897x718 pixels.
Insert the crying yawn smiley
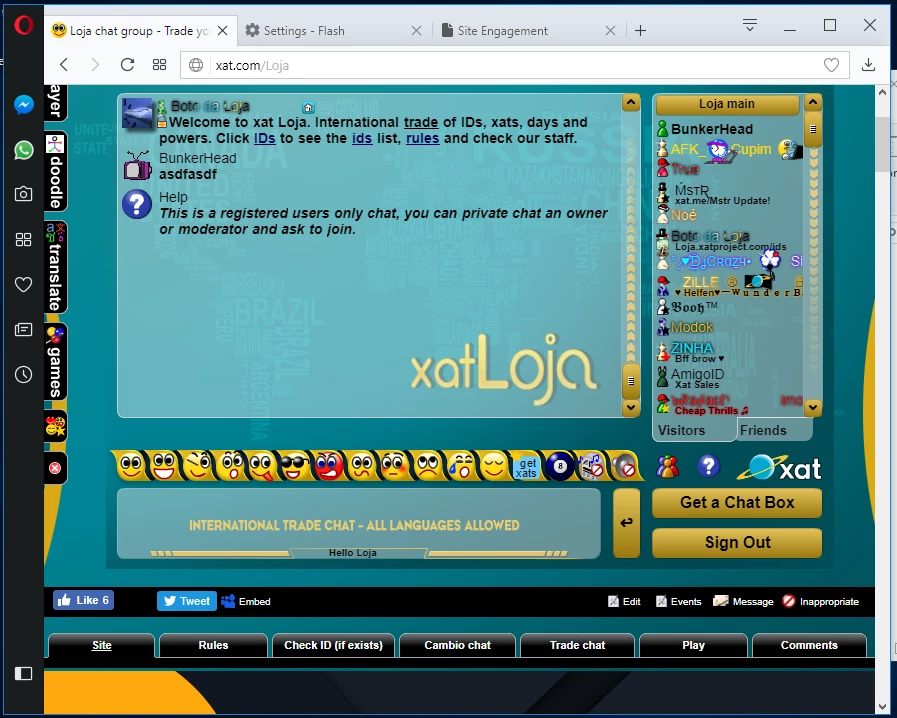click(x=461, y=466)
